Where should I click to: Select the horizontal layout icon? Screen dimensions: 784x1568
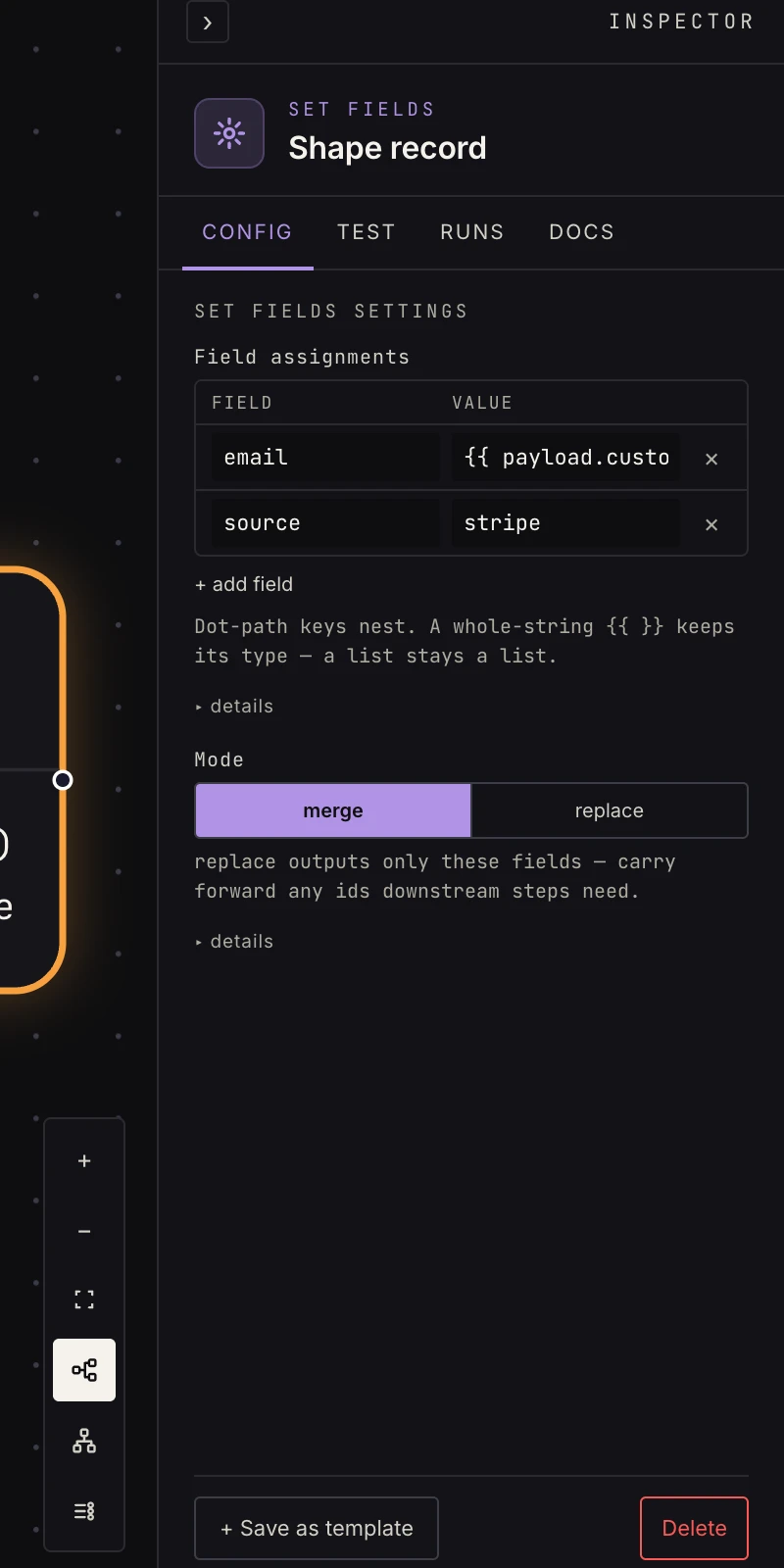84,1370
